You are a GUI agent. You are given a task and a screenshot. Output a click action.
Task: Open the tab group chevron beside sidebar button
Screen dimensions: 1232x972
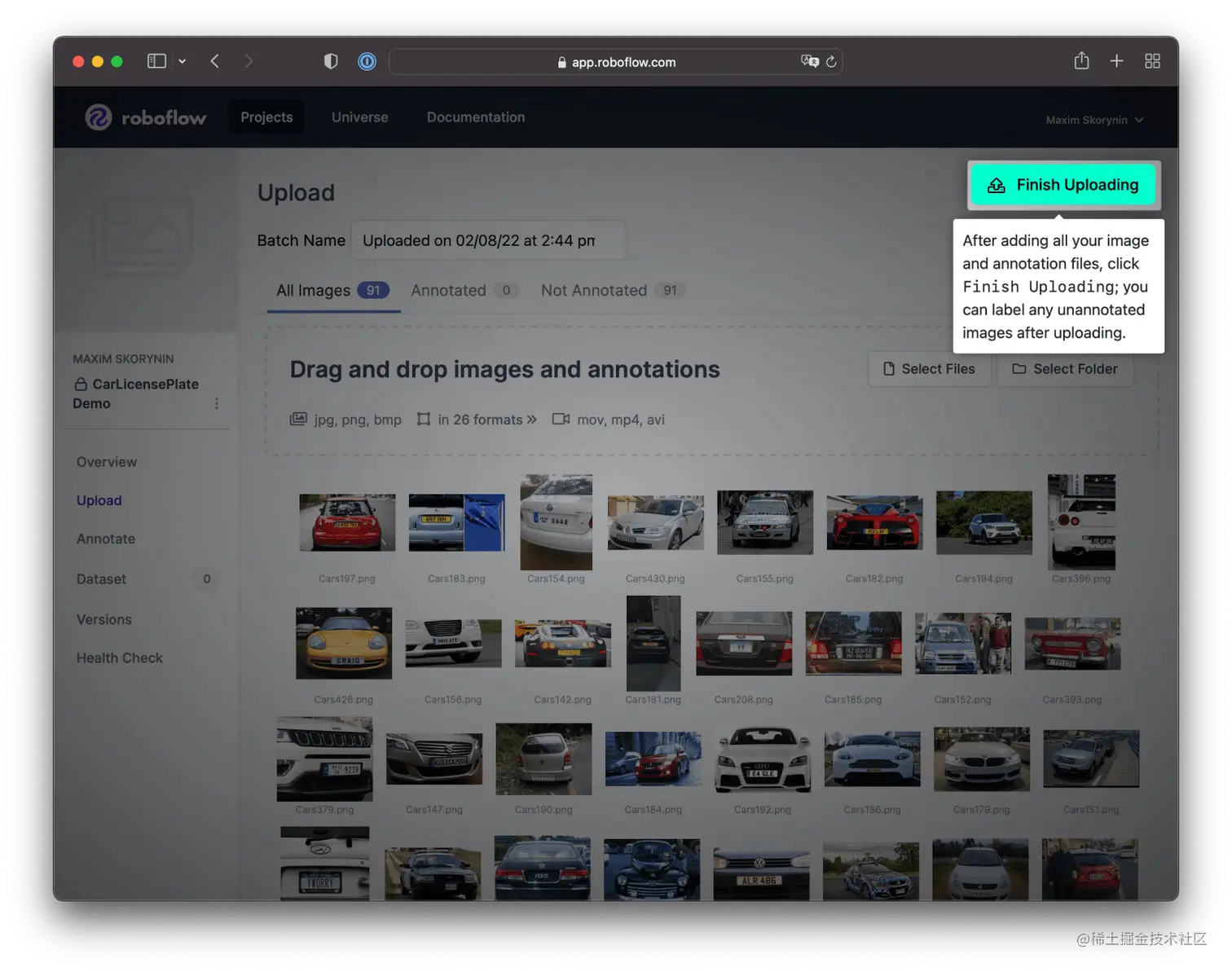(183, 61)
